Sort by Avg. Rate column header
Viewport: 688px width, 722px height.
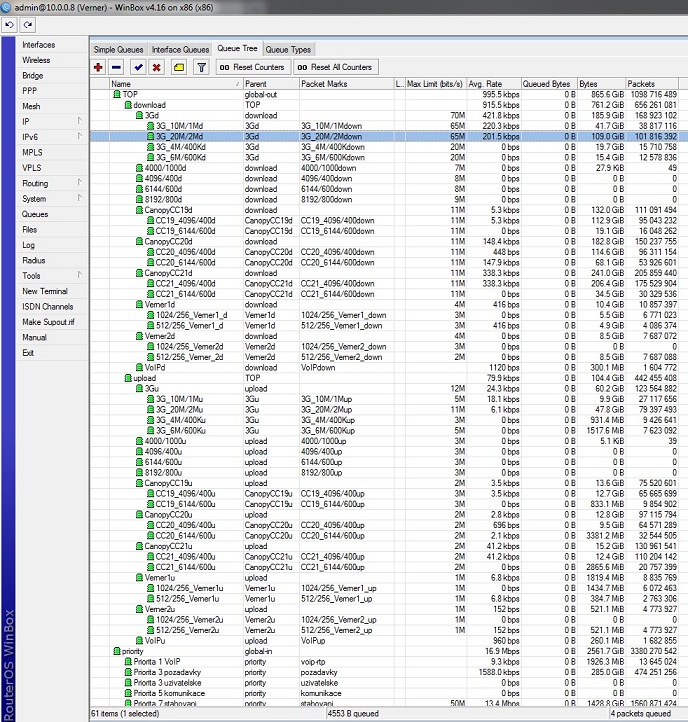pyautogui.click(x=494, y=84)
